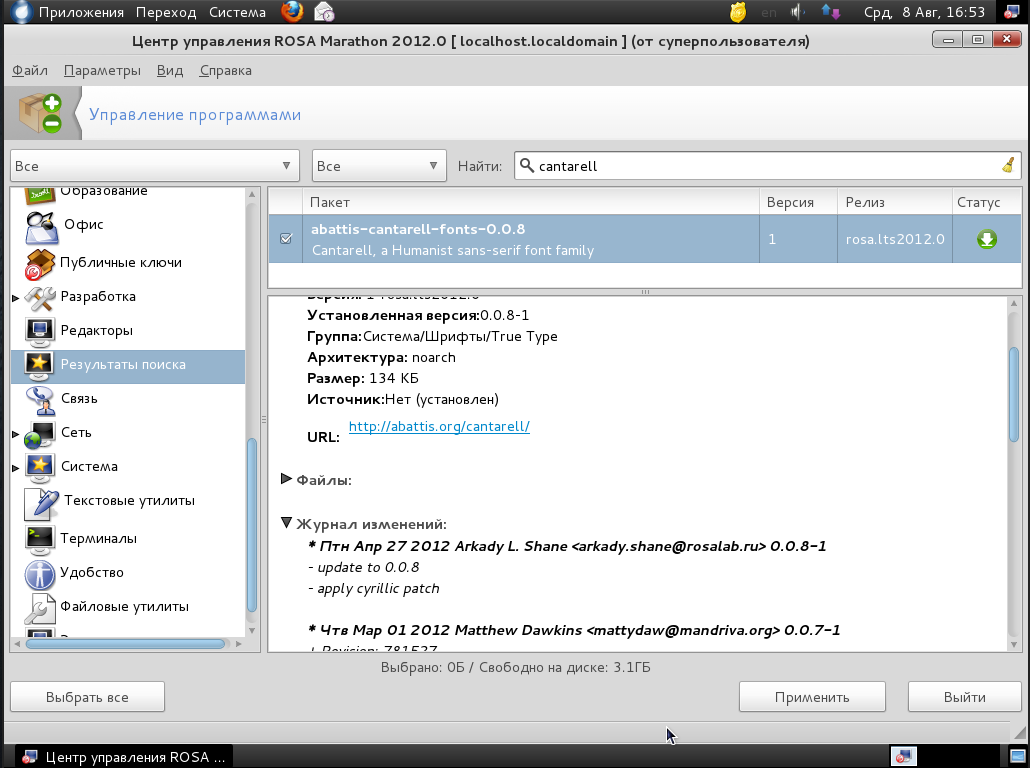Select the Текстовые утилиты tree row
1030x768 pixels.
(128, 502)
